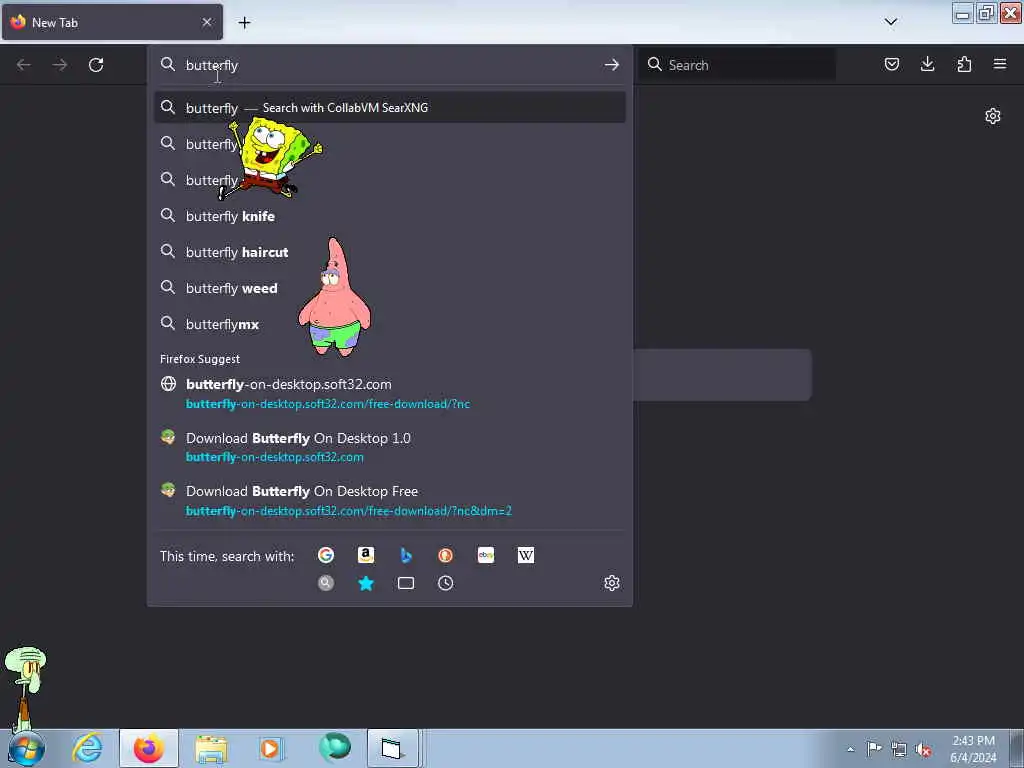Image resolution: width=1024 pixels, height=768 pixels.
Task: Search with Wikipedia this time
Action: point(526,555)
